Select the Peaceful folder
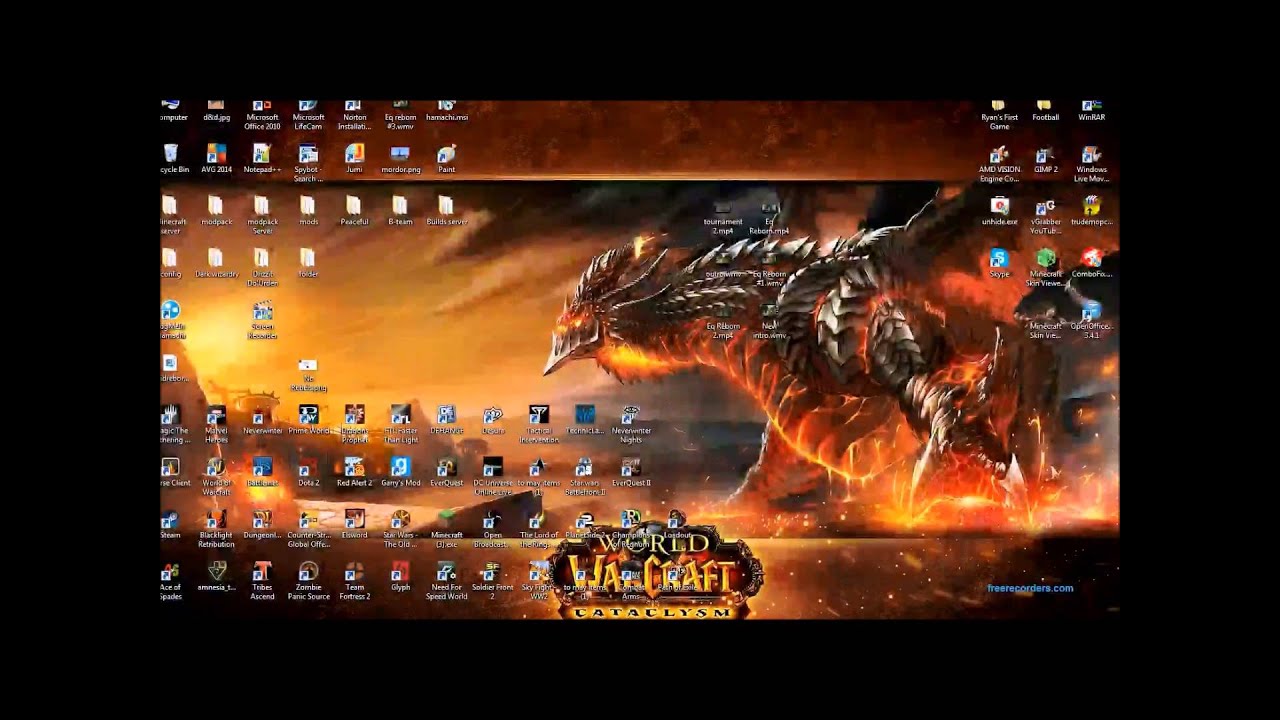 click(x=354, y=211)
